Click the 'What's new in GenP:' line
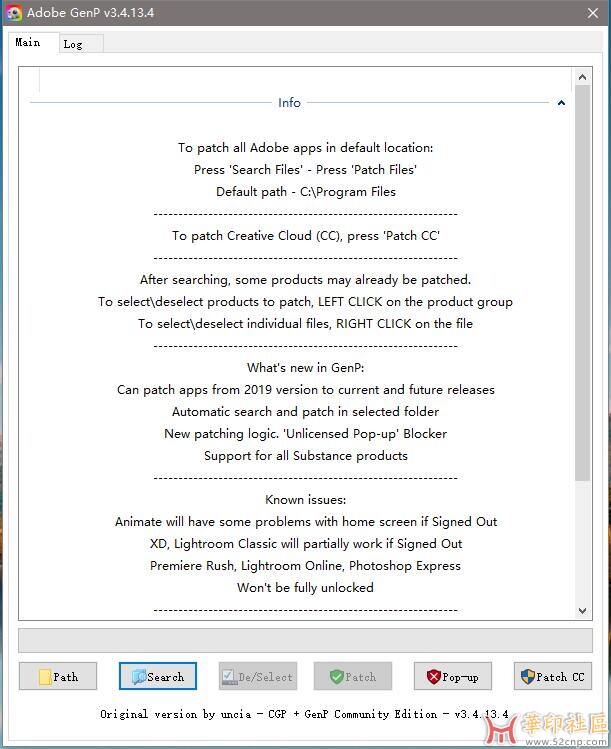Viewport: 611px width, 749px height. pos(306,368)
